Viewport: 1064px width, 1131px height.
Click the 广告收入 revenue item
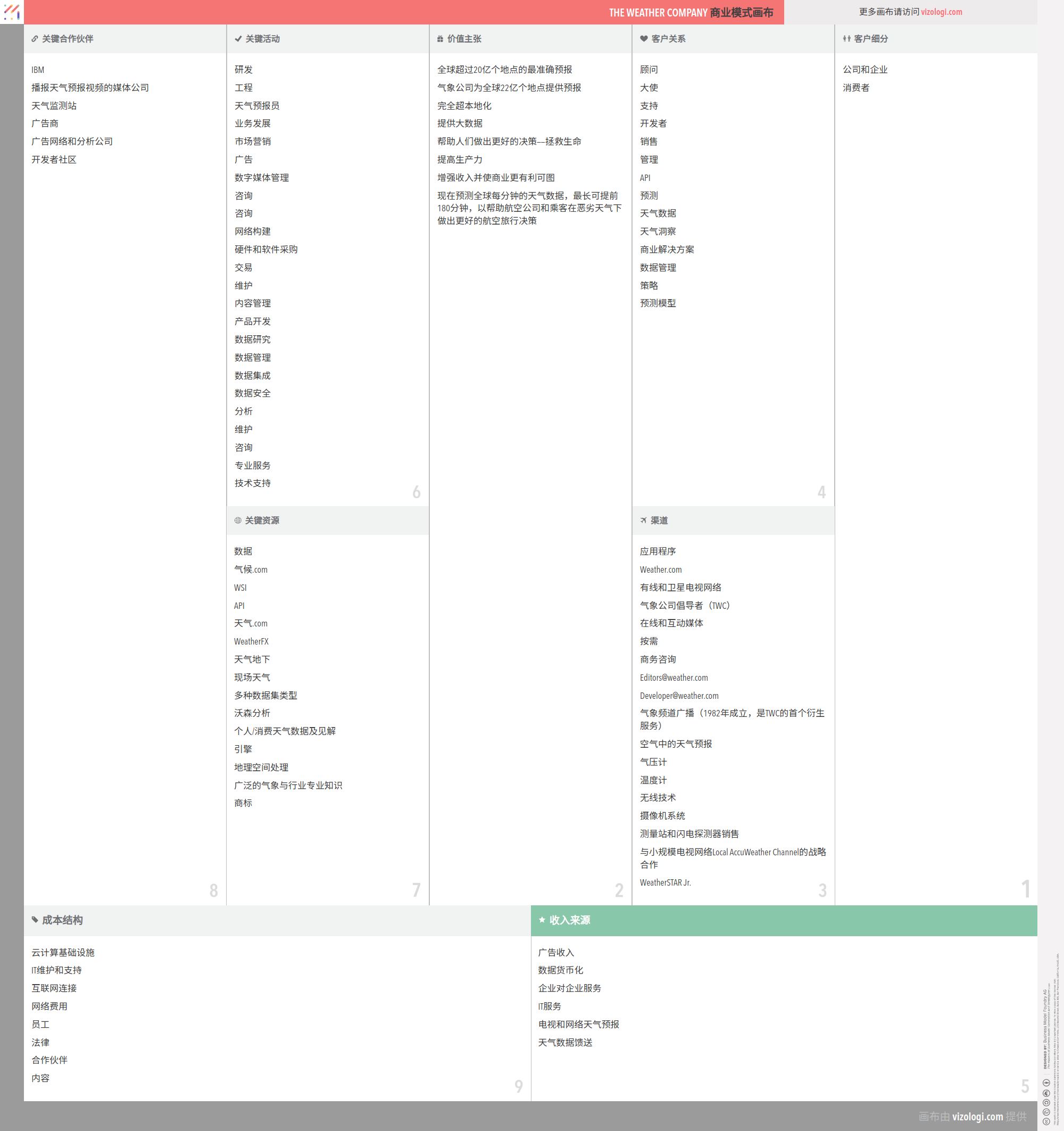(555, 952)
